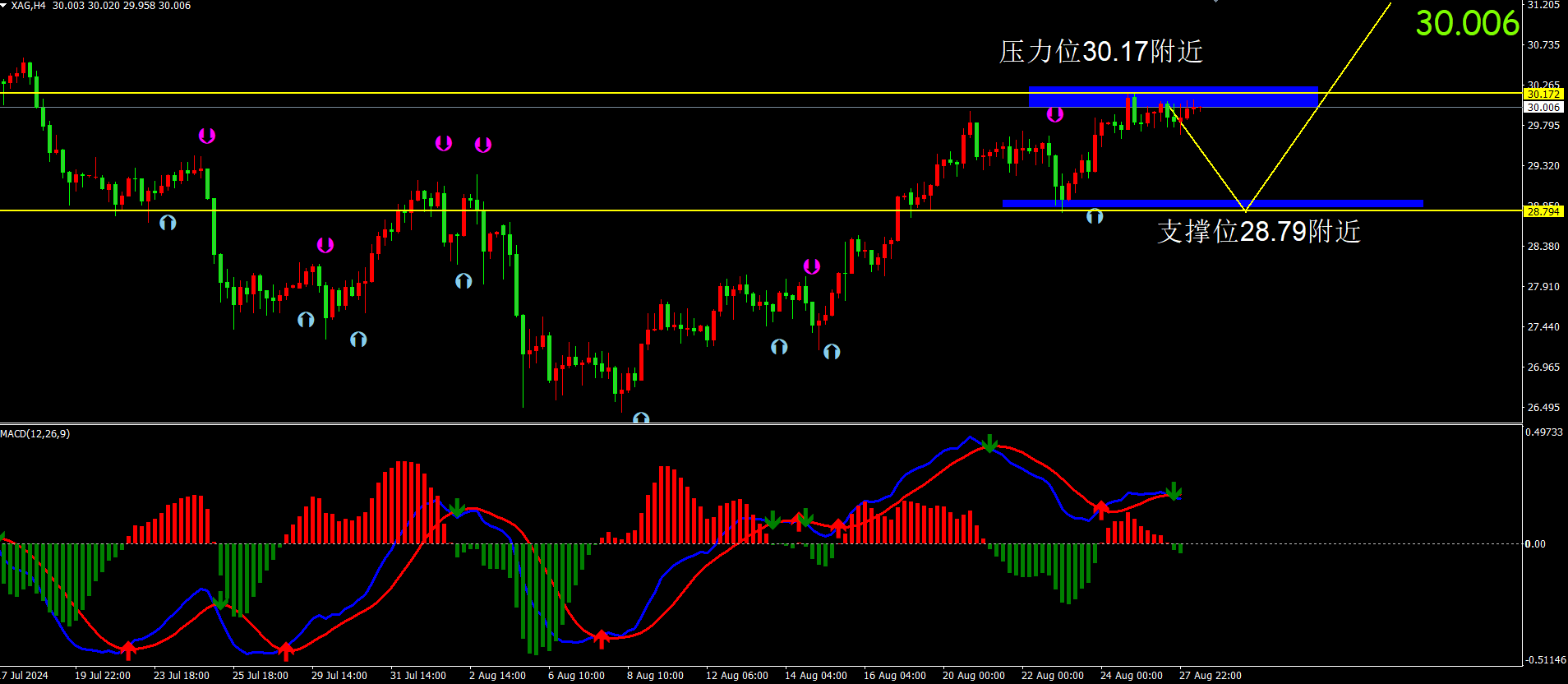Click the leftmost magenta sell arrow above 23 Jul candles

click(206, 136)
